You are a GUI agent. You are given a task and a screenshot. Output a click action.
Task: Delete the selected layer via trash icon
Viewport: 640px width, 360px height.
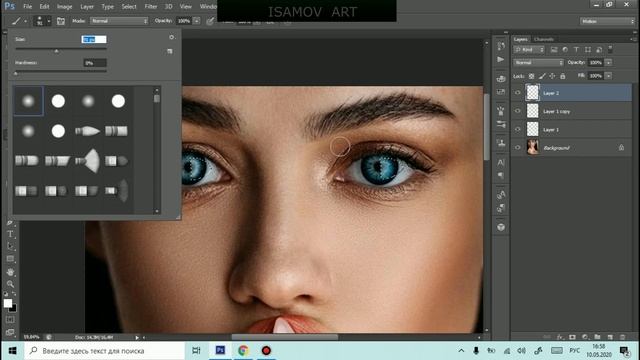click(x=623, y=337)
